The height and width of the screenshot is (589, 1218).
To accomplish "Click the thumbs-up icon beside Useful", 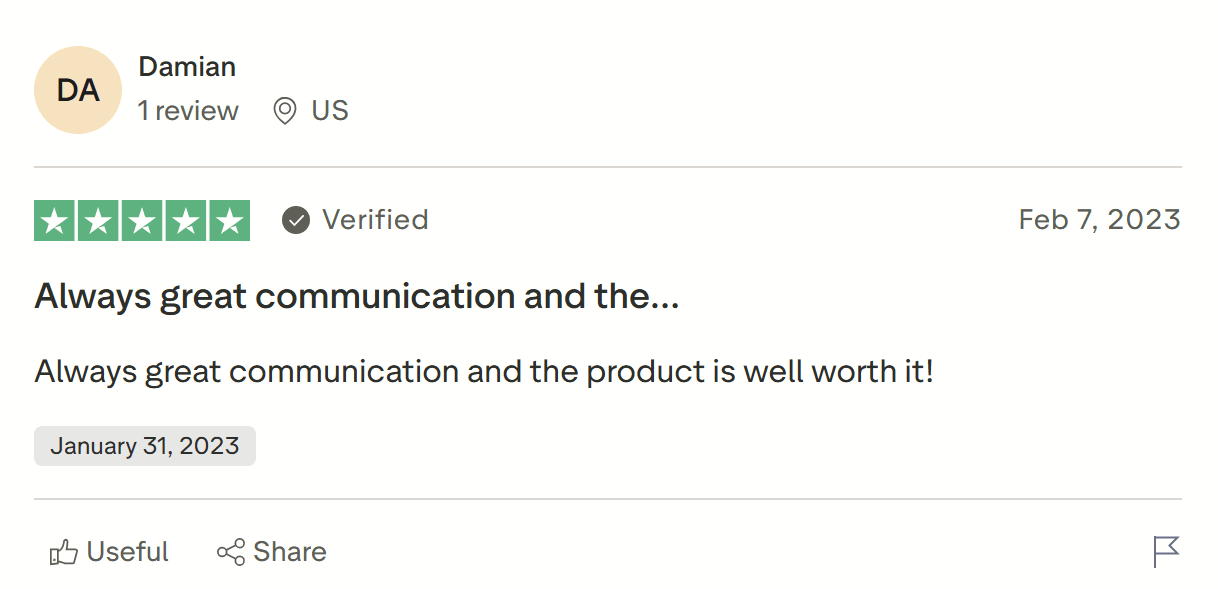I will tap(64, 551).
